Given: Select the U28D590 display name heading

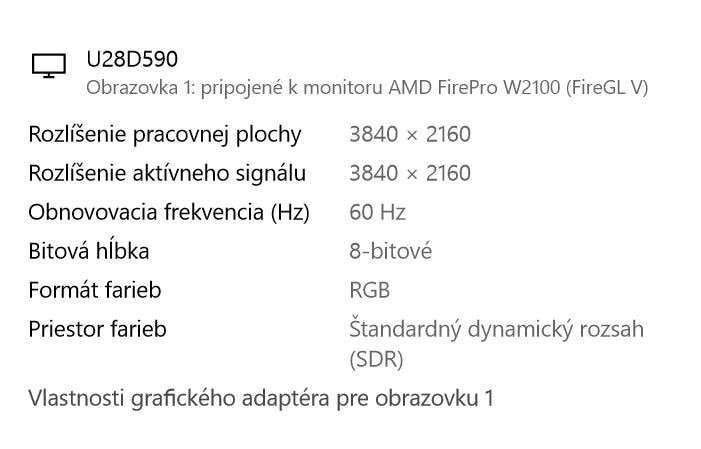Looking at the screenshot, I should click(x=132, y=59).
